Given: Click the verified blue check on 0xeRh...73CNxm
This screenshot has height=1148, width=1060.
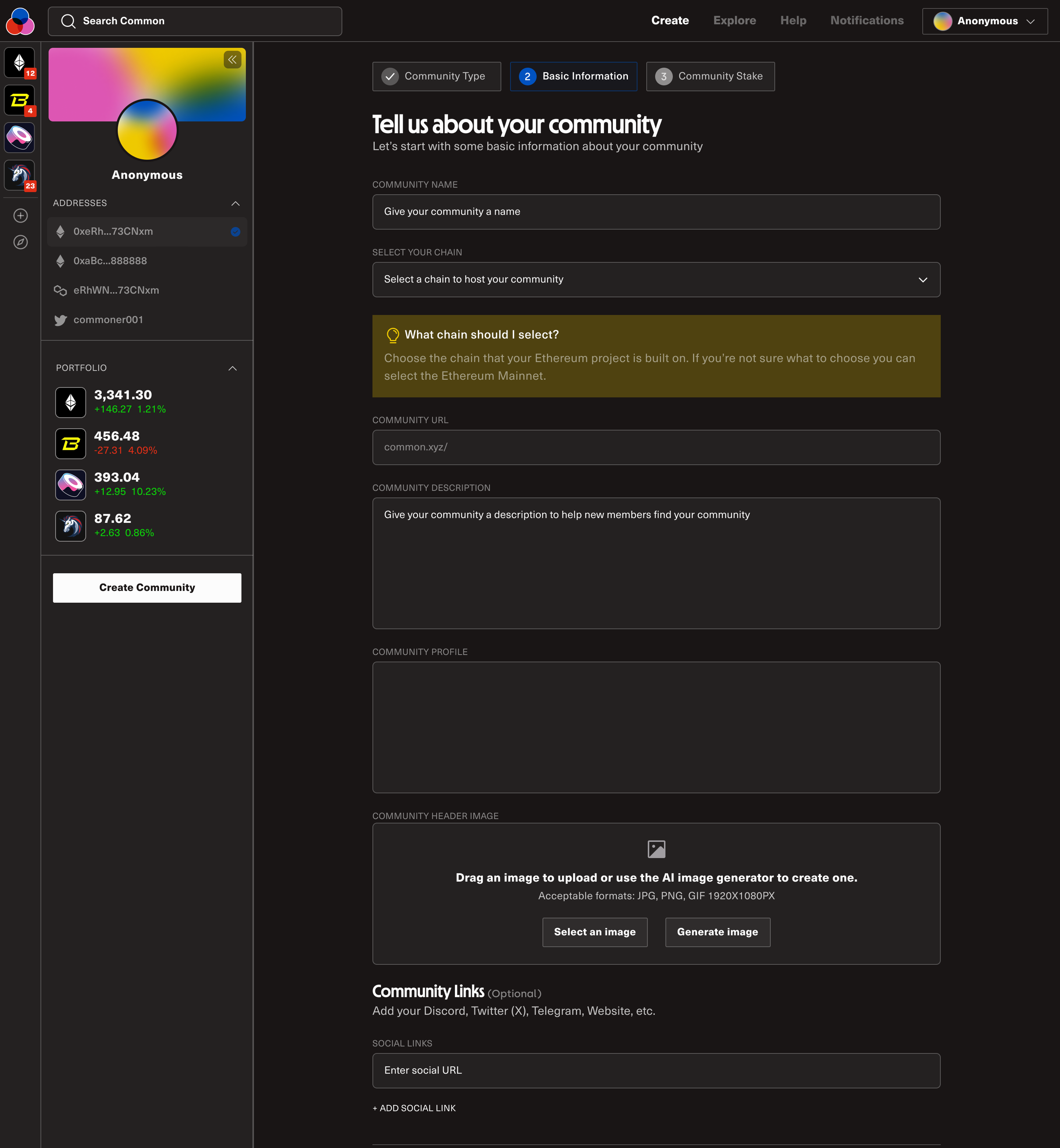Looking at the screenshot, I should click(235, 232).
